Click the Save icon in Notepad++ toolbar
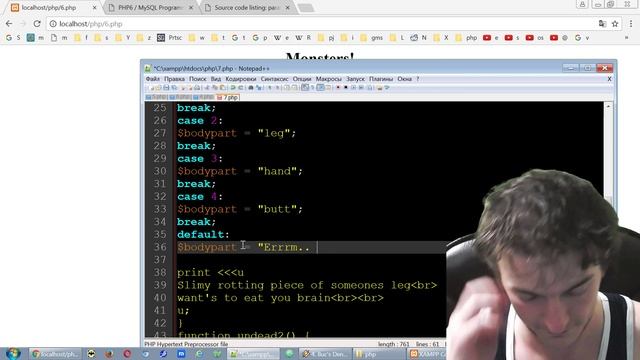Screen dimensions: 640x360 (x=166, y=88)
